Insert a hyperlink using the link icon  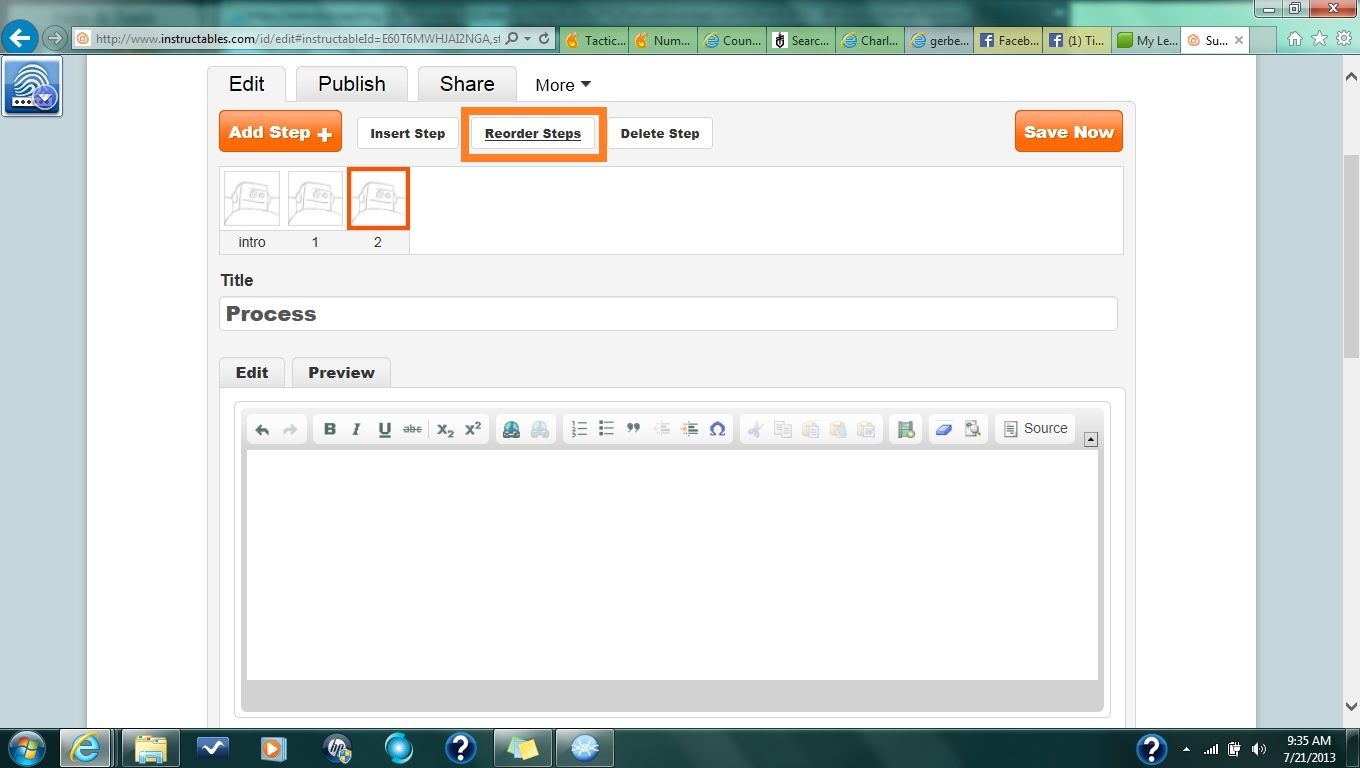(x=511, y=429)
